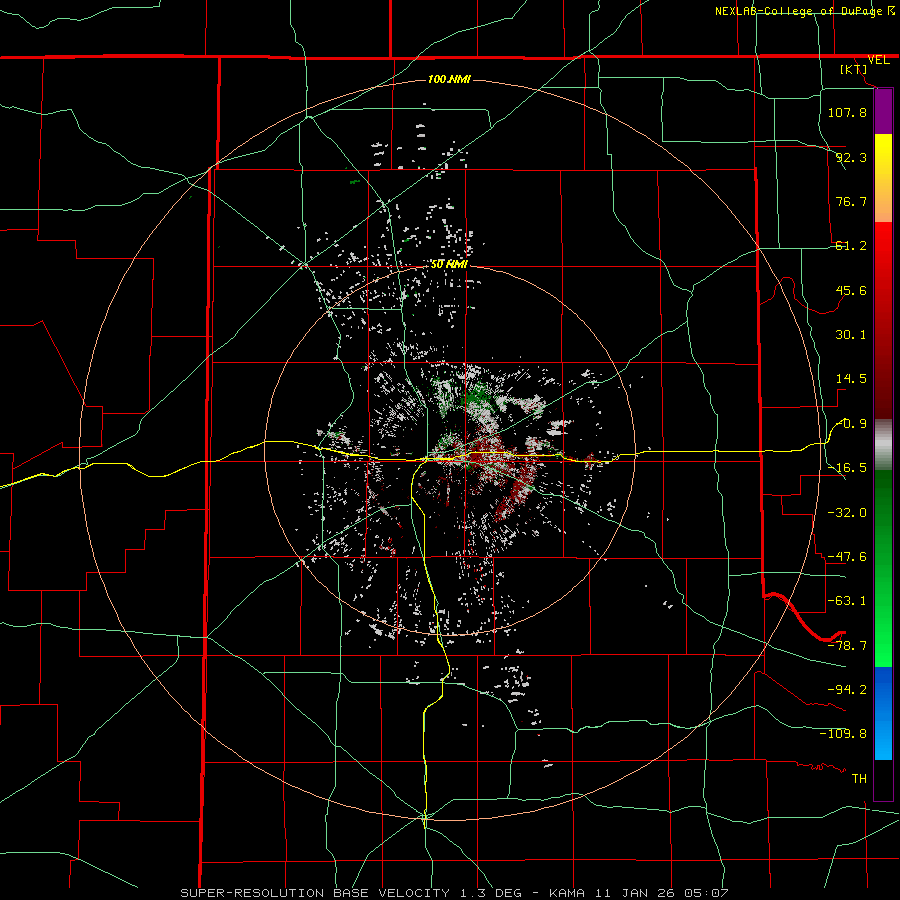Click the KAMA station identifier

567,893
